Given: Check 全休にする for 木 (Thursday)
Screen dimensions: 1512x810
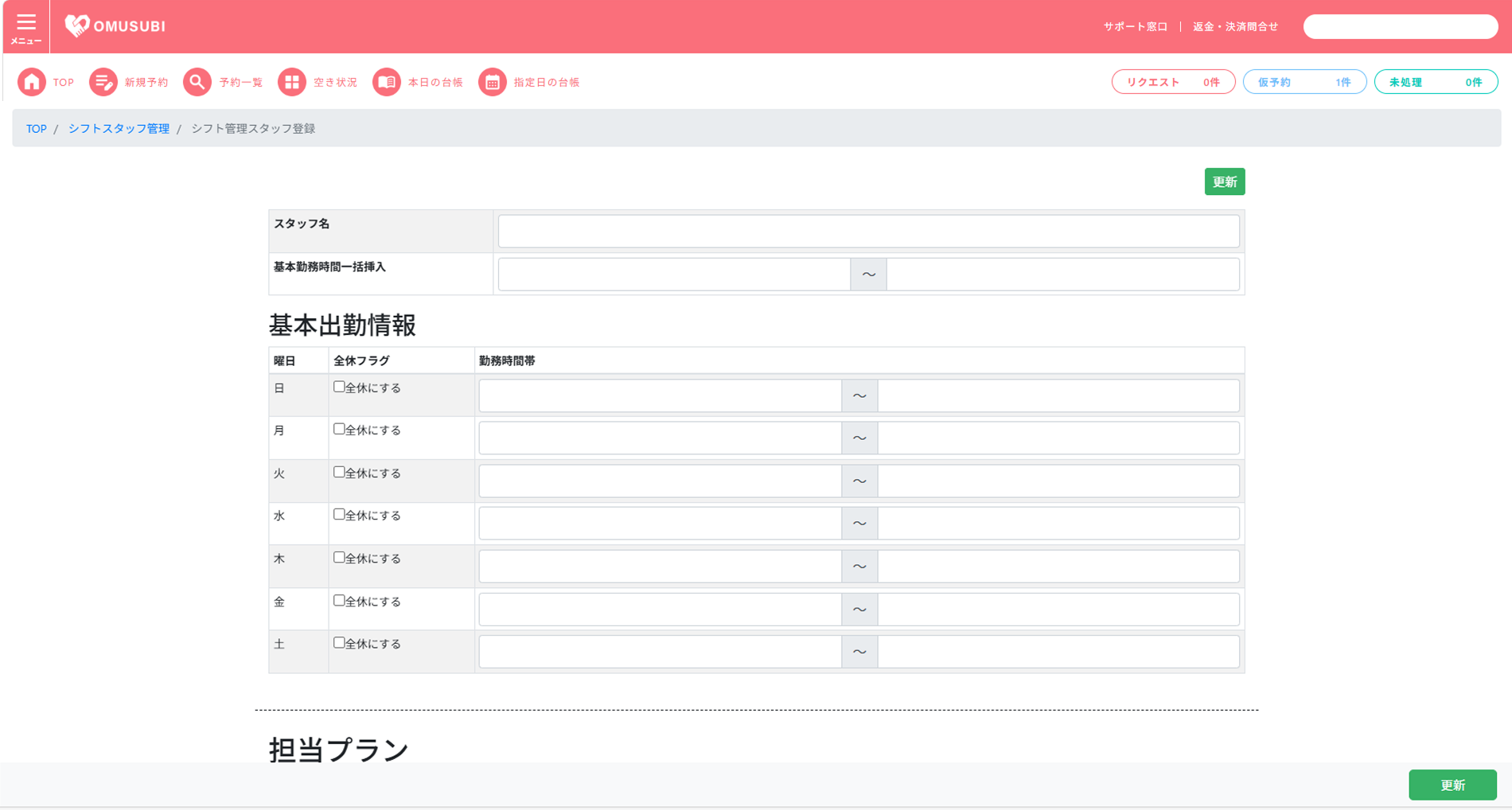Looking at the screenshot, I should tap(339, 557).
